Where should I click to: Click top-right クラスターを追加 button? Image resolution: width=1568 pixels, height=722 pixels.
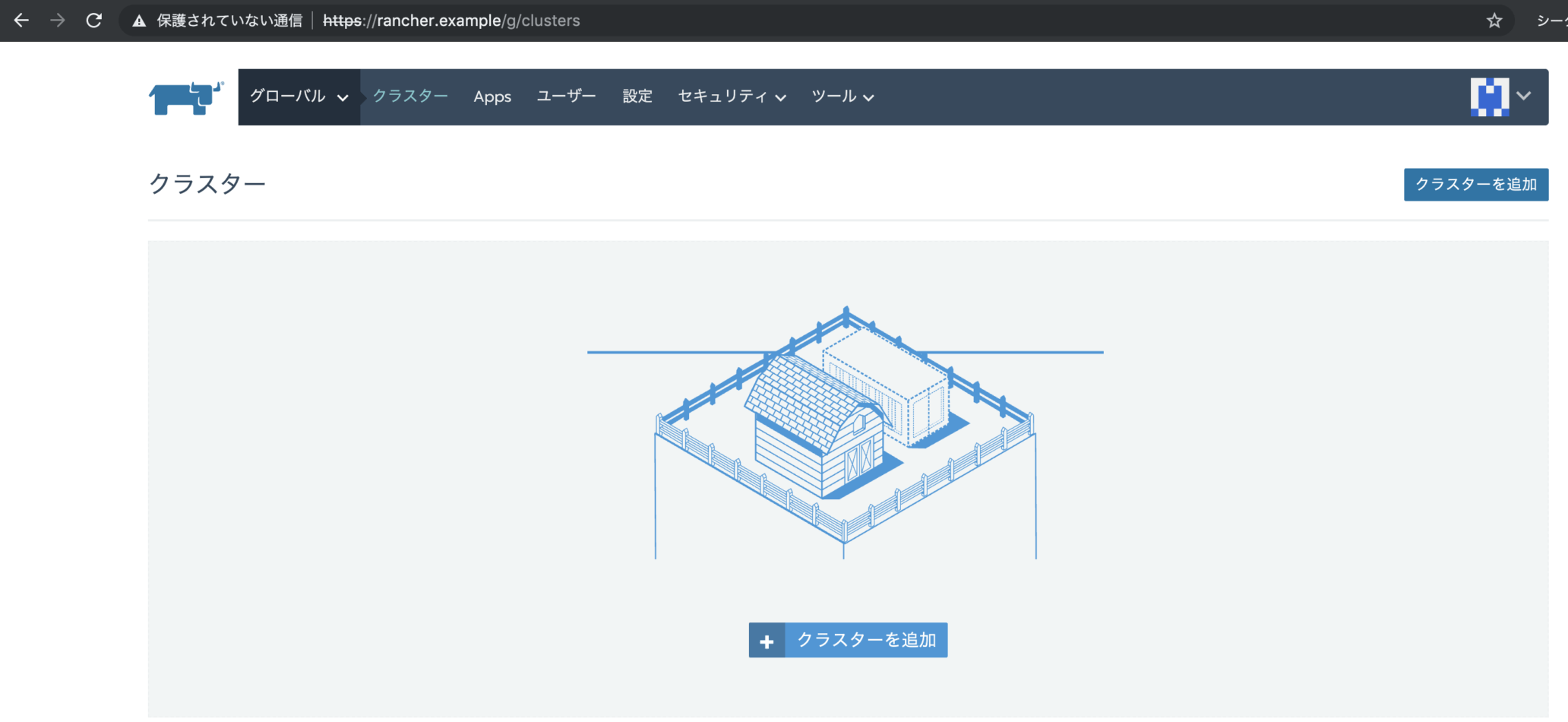click(x=1475, y=185)
